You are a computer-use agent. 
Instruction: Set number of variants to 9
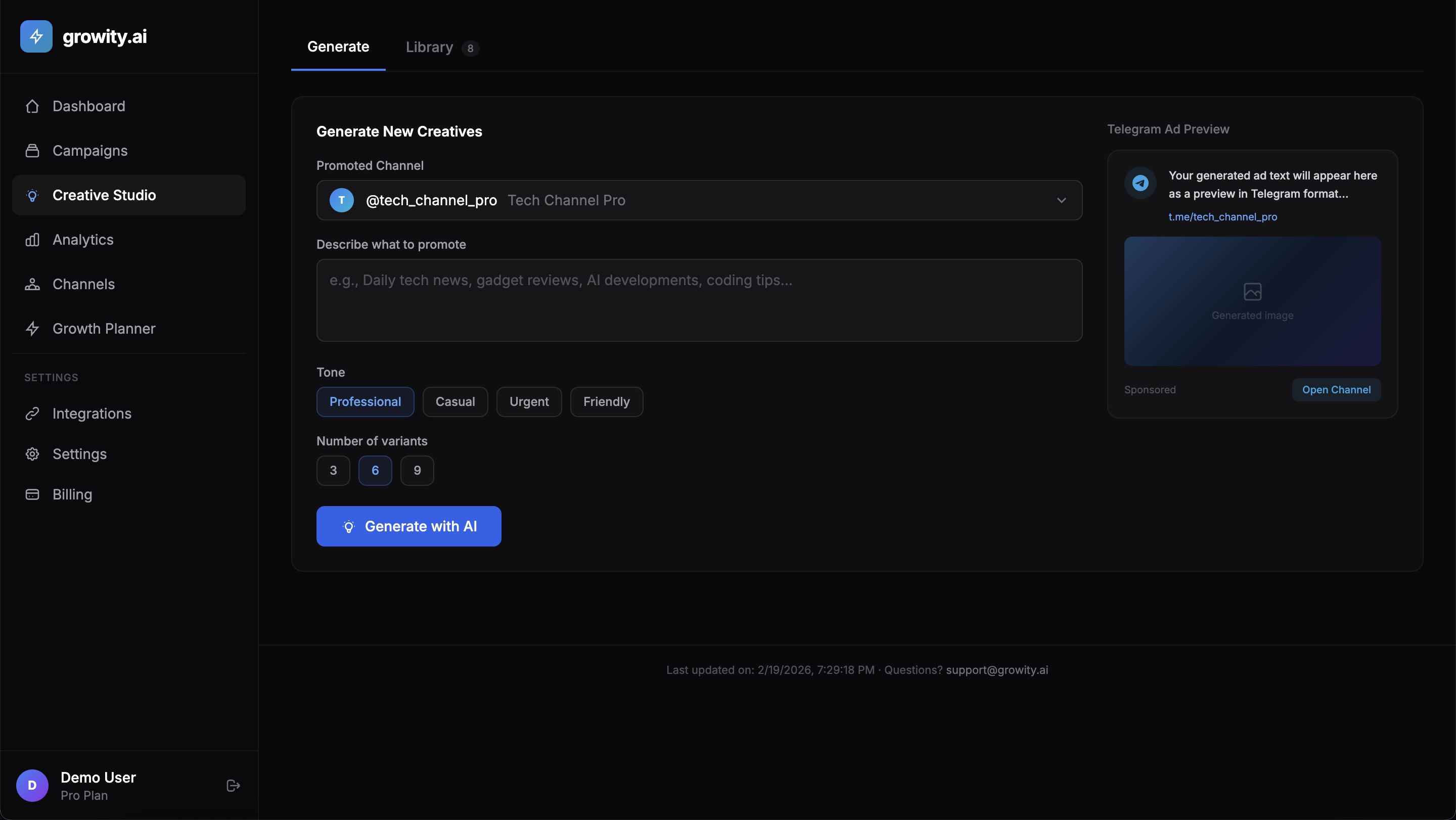[x=417, y=470]
